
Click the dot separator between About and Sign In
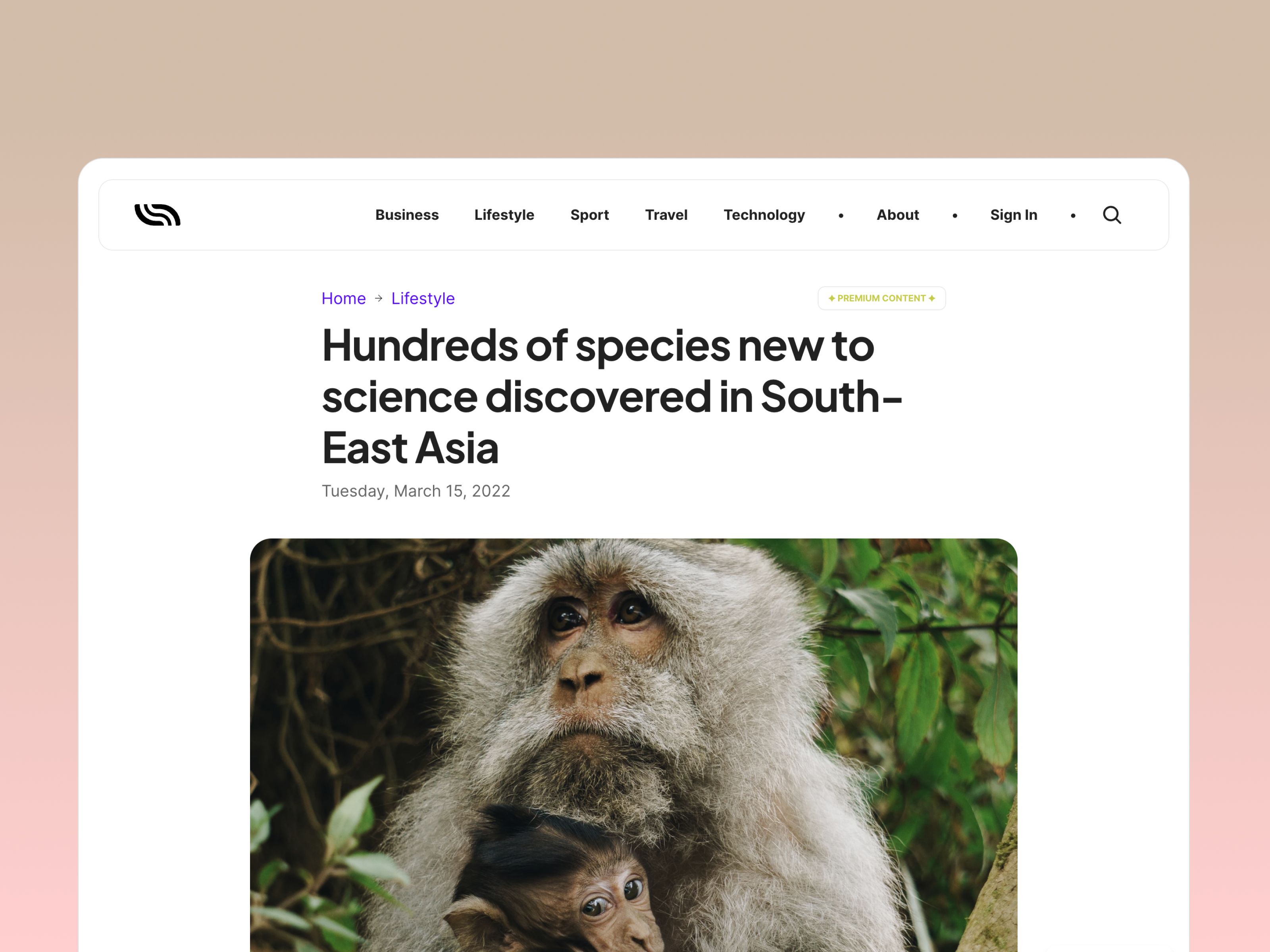click(x=955, y=216)
